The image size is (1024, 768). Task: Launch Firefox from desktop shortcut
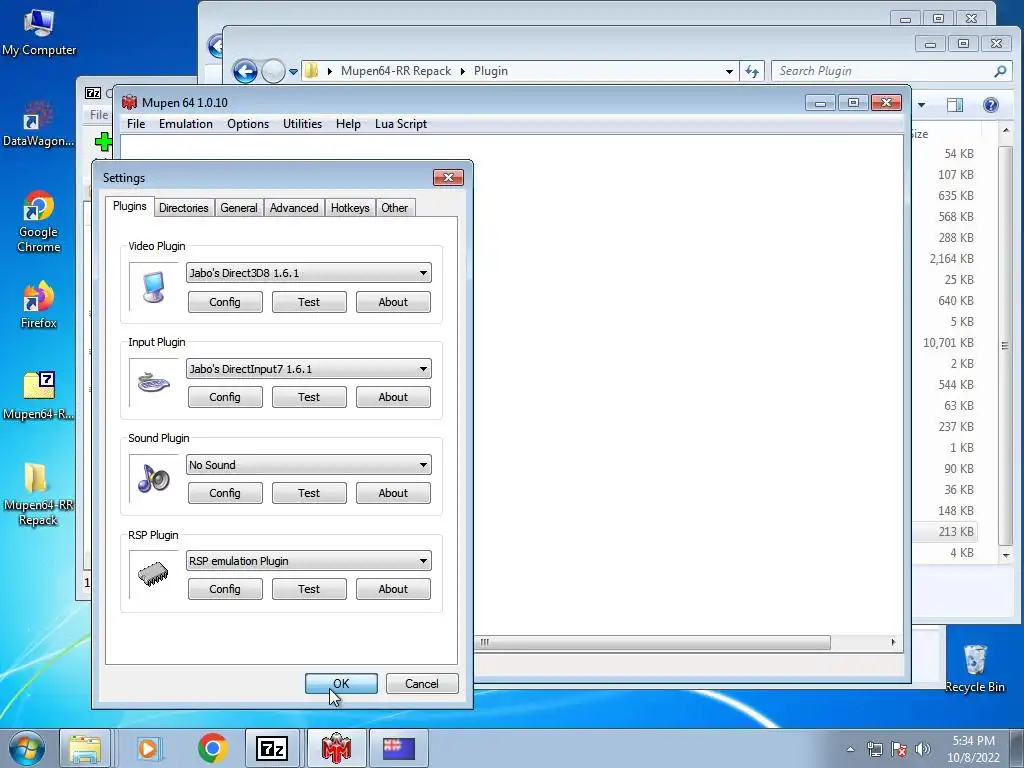click(x=39, y=304)
